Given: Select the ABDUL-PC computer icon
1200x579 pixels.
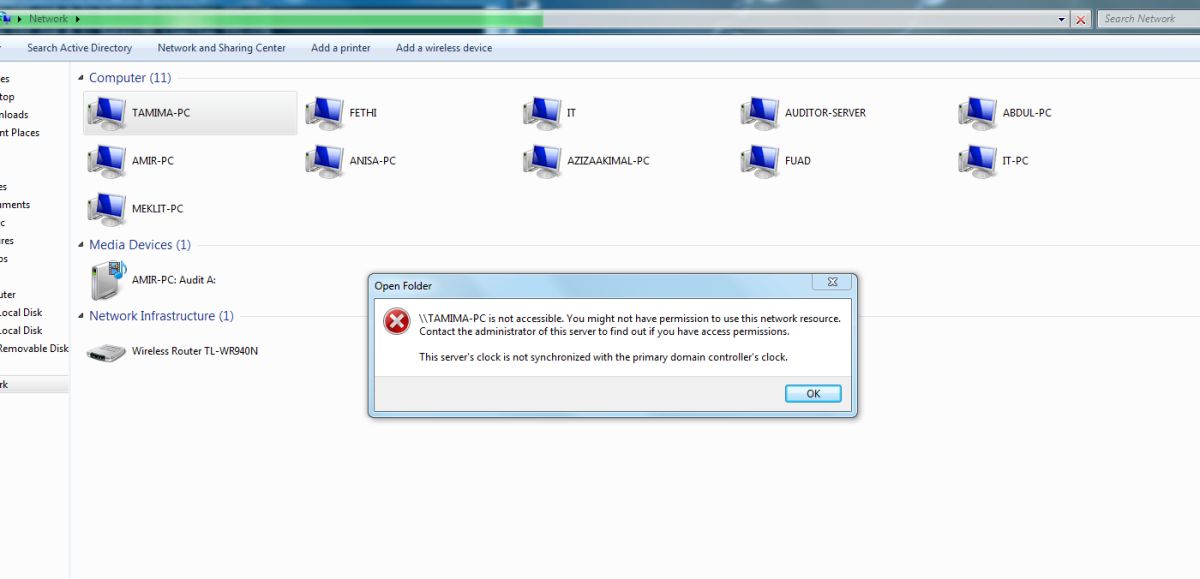Looking at the screenshot, I should pyautogui.click(x=977, y=113).
